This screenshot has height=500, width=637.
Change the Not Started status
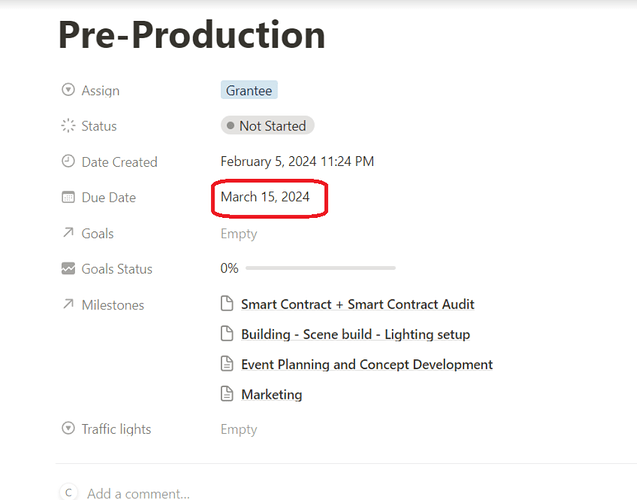[x=267, y=126]
